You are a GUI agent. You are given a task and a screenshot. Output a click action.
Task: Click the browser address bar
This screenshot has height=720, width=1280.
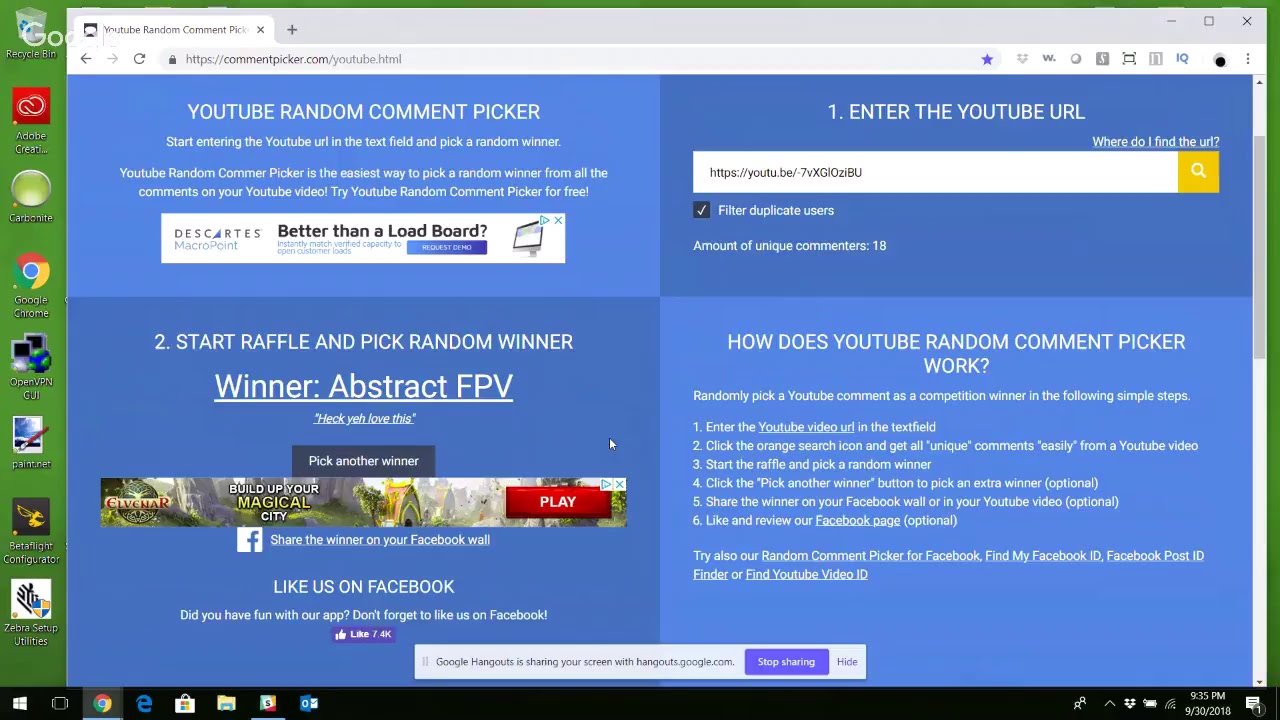click(570, 59)
